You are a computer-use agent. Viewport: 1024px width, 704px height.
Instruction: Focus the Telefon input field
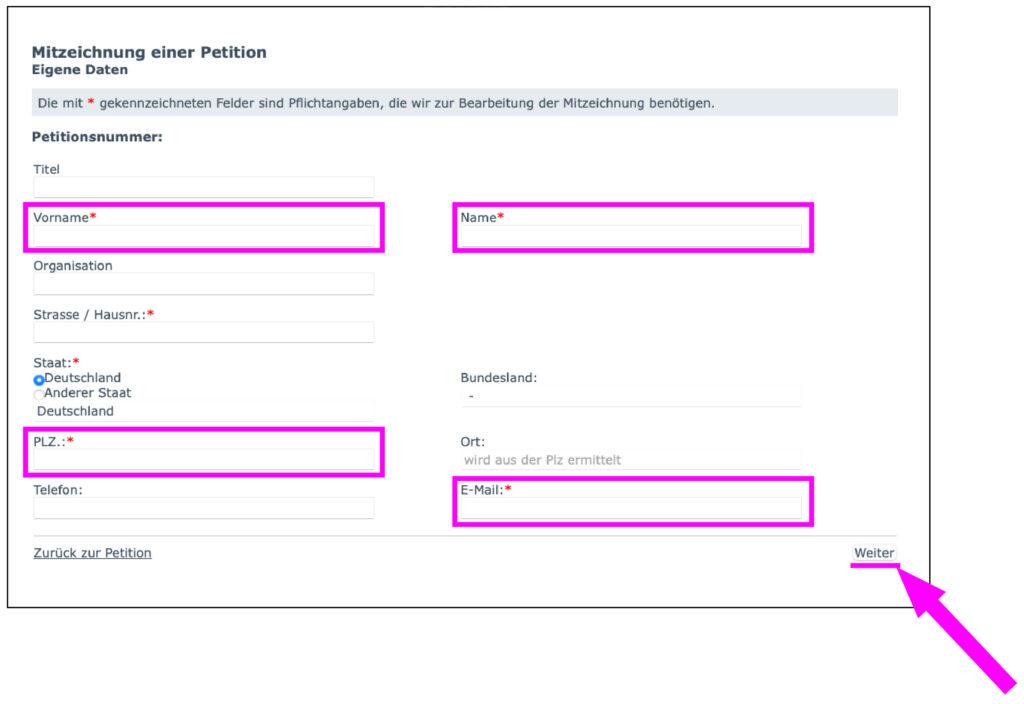(x=204, y=508)
